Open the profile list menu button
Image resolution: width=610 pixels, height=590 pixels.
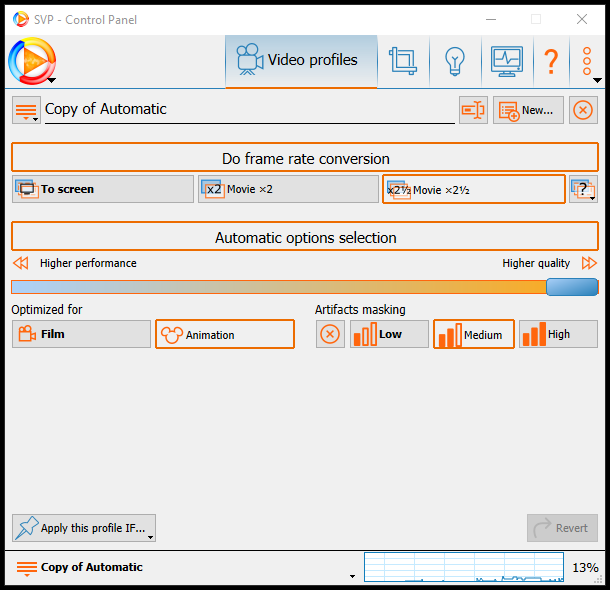(x=26, y=110)
